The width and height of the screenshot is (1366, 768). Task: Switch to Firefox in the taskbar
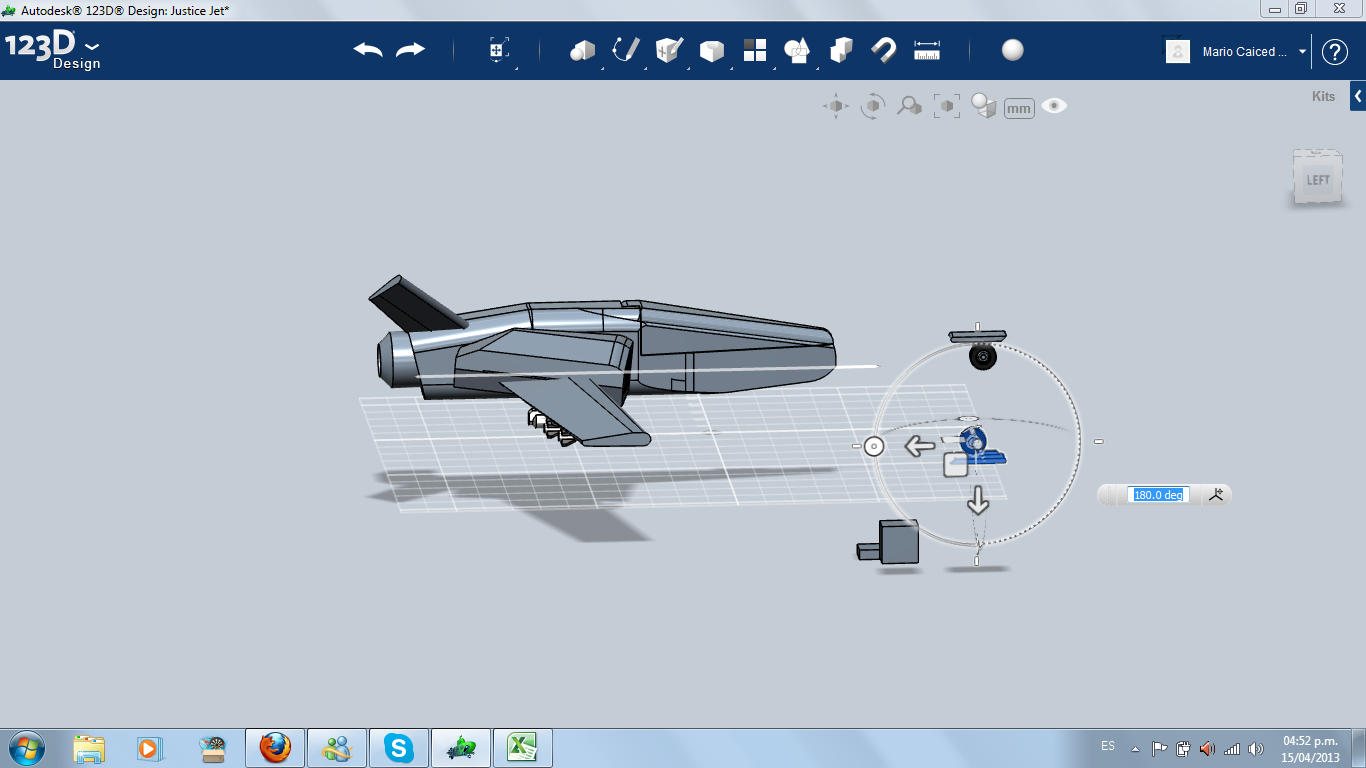[275, 748]
